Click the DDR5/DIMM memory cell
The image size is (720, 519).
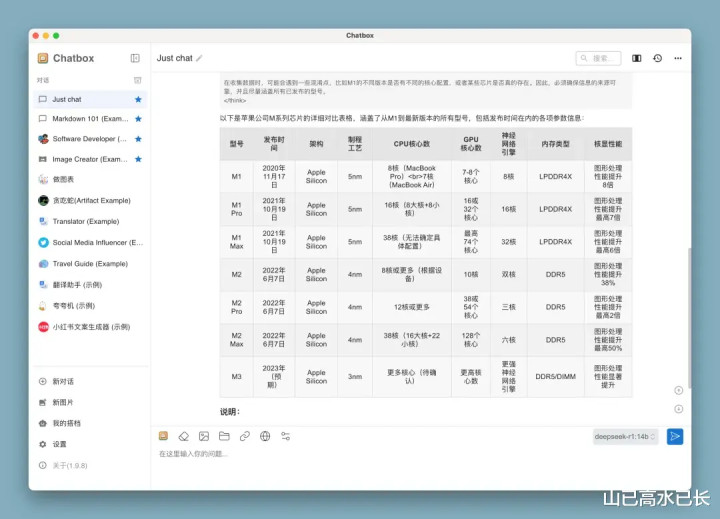555,377
